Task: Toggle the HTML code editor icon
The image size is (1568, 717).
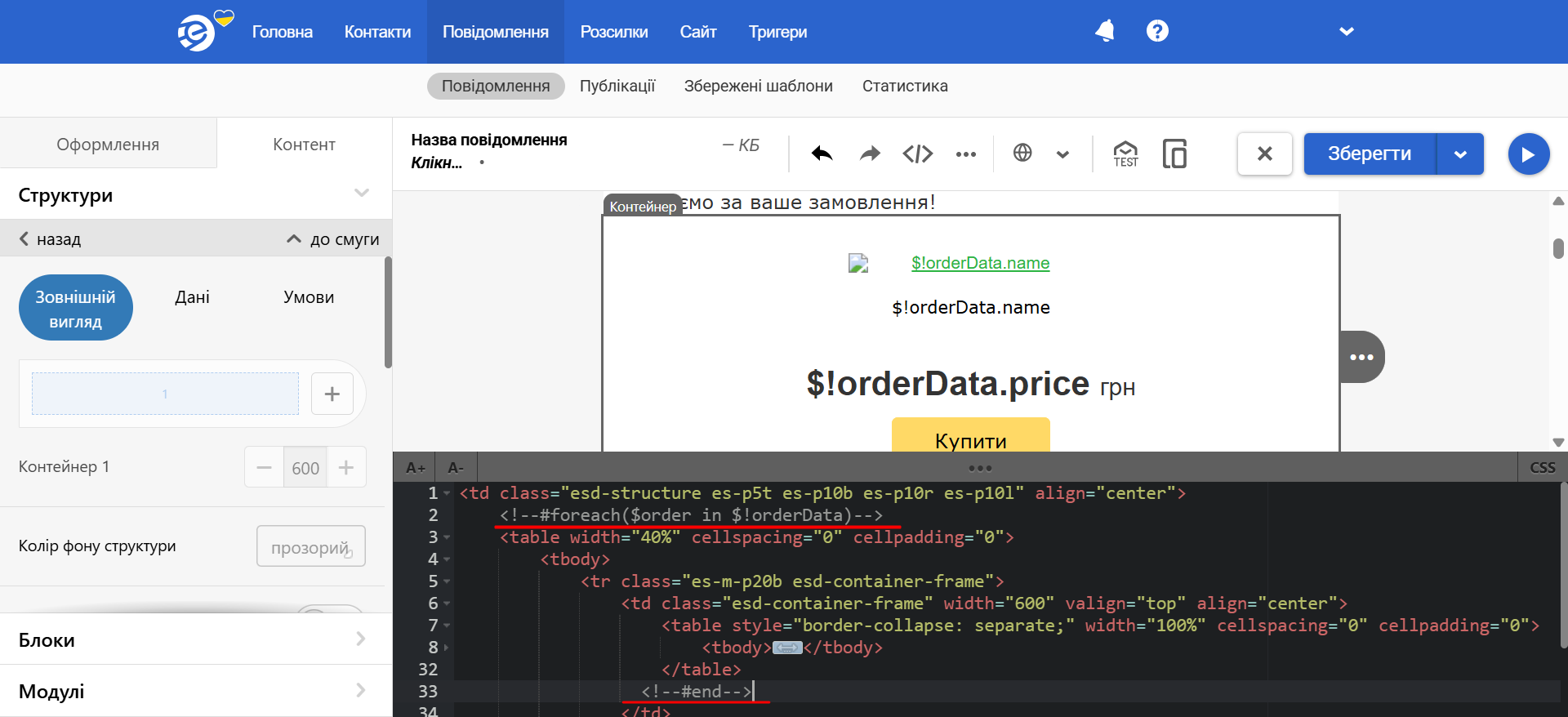Action: point(918,154)
